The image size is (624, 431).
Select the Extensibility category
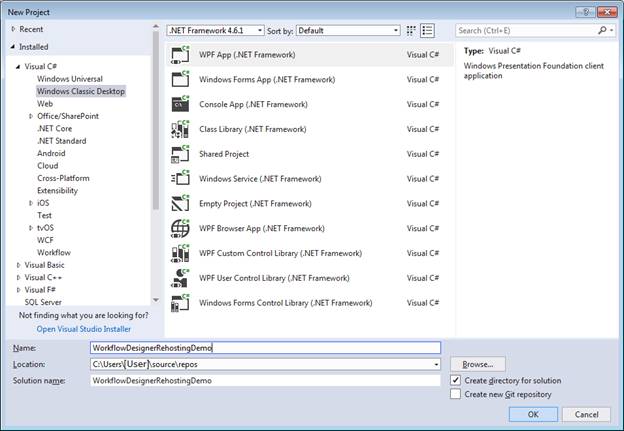(x=57, y=190)
